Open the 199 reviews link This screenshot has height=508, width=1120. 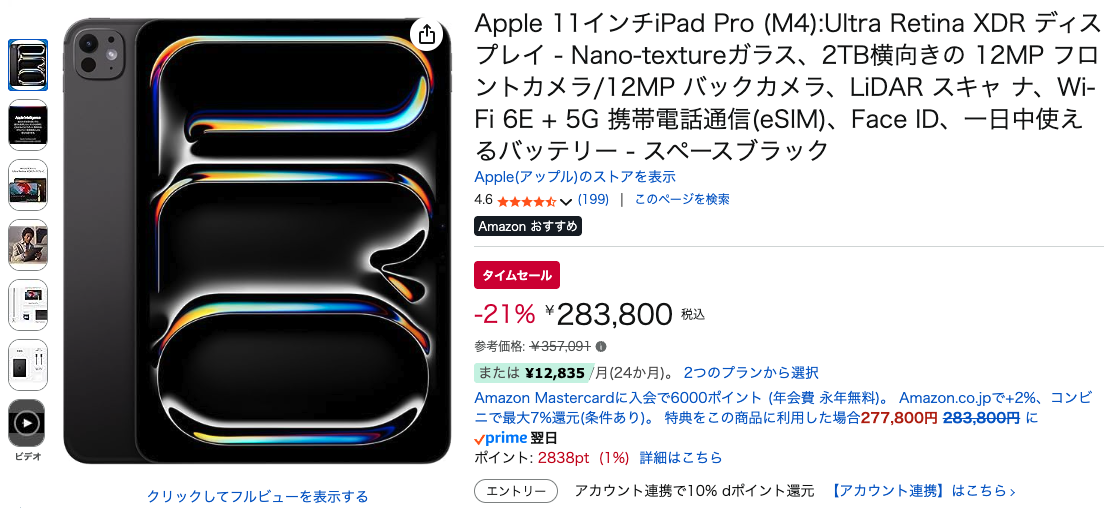click(x=593, y=199)
